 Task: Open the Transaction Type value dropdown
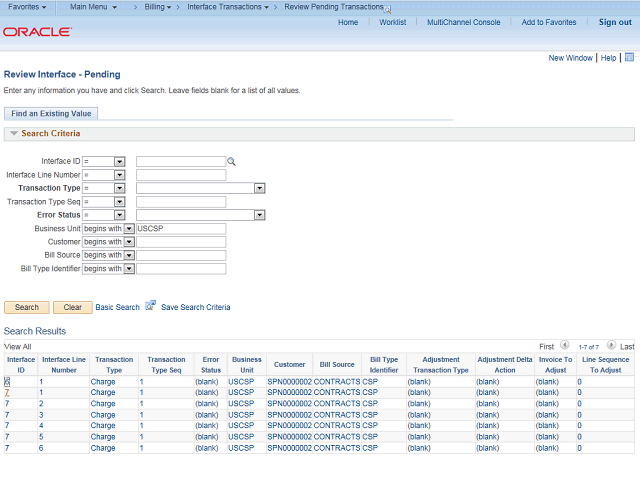[x=259, y=188]
